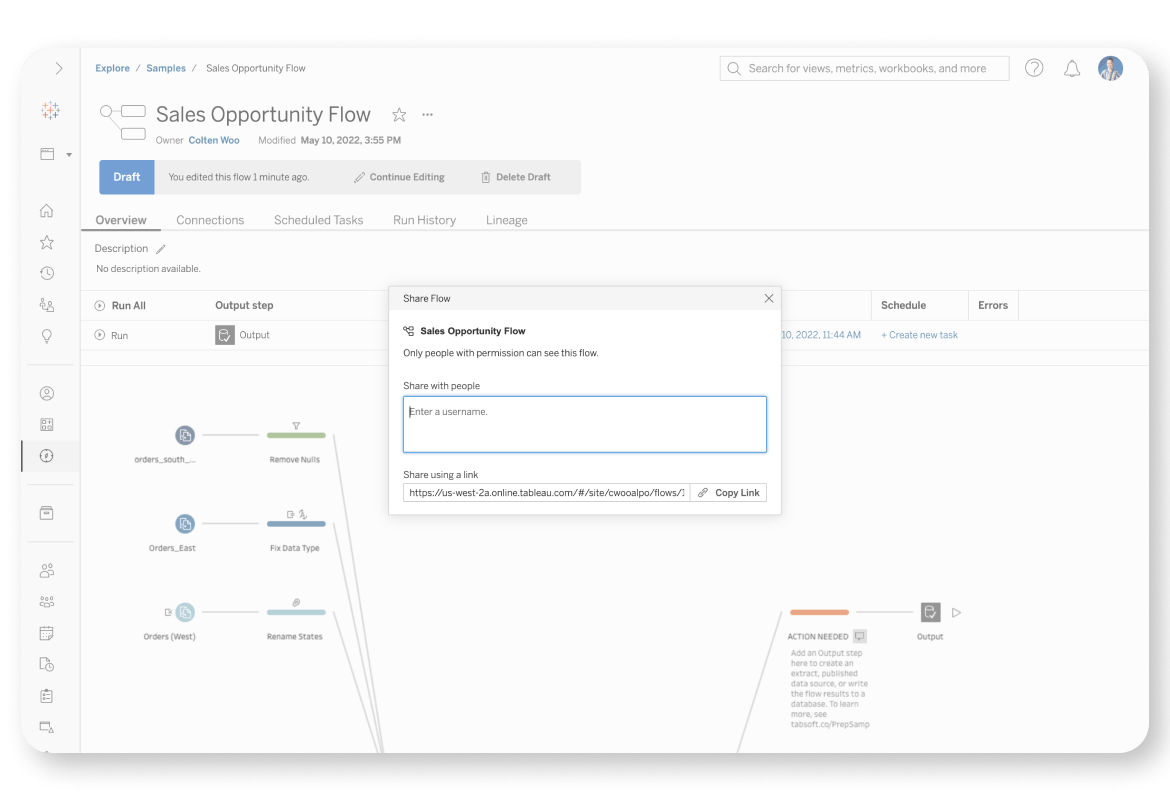Open the help question mark icon
Screen dimensions: 1170x801
[1034, 69]
